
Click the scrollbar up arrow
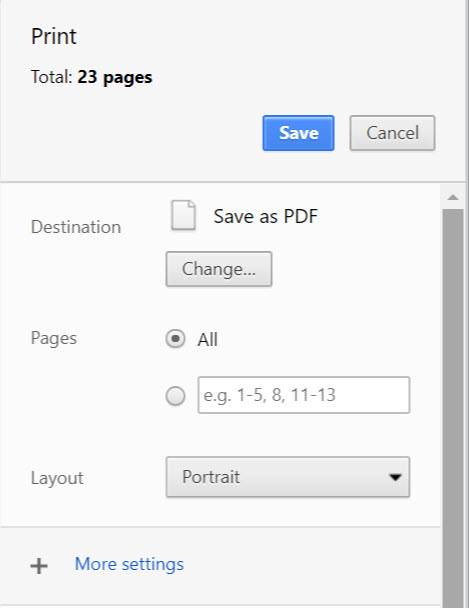click(x=453, y=197)
